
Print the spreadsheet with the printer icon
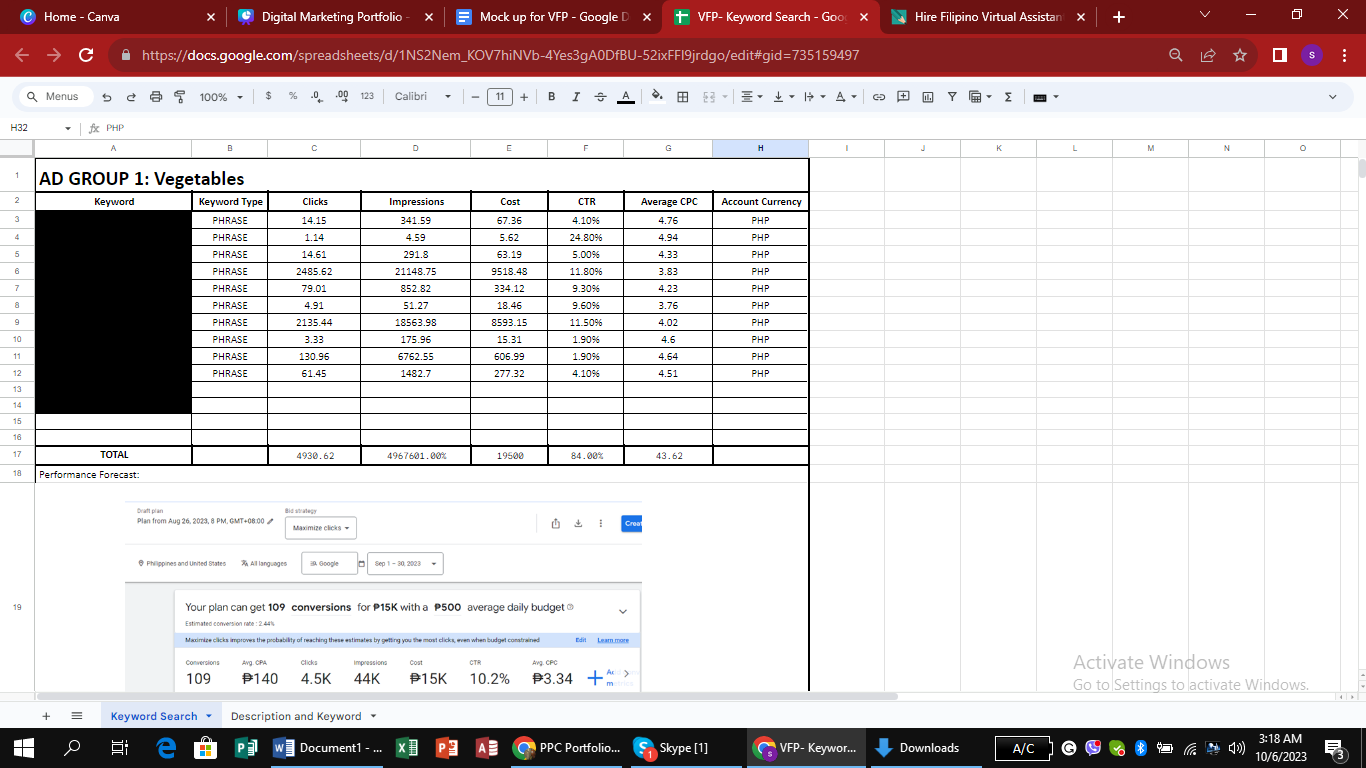pos(156,97)
